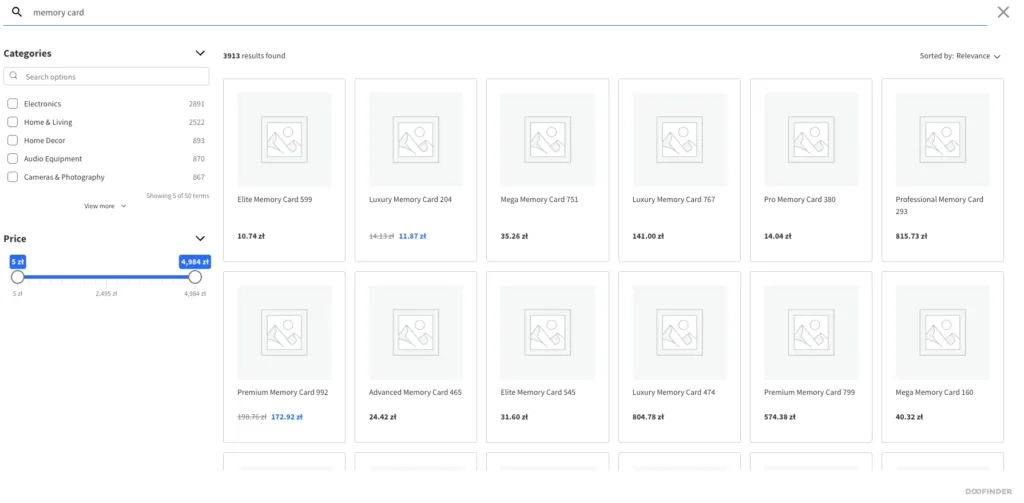This screenshot has height=503, width=1024.
Task: Click the 172.92 zł discounted price
Action: pyautogui.click(x=287, y=417)
